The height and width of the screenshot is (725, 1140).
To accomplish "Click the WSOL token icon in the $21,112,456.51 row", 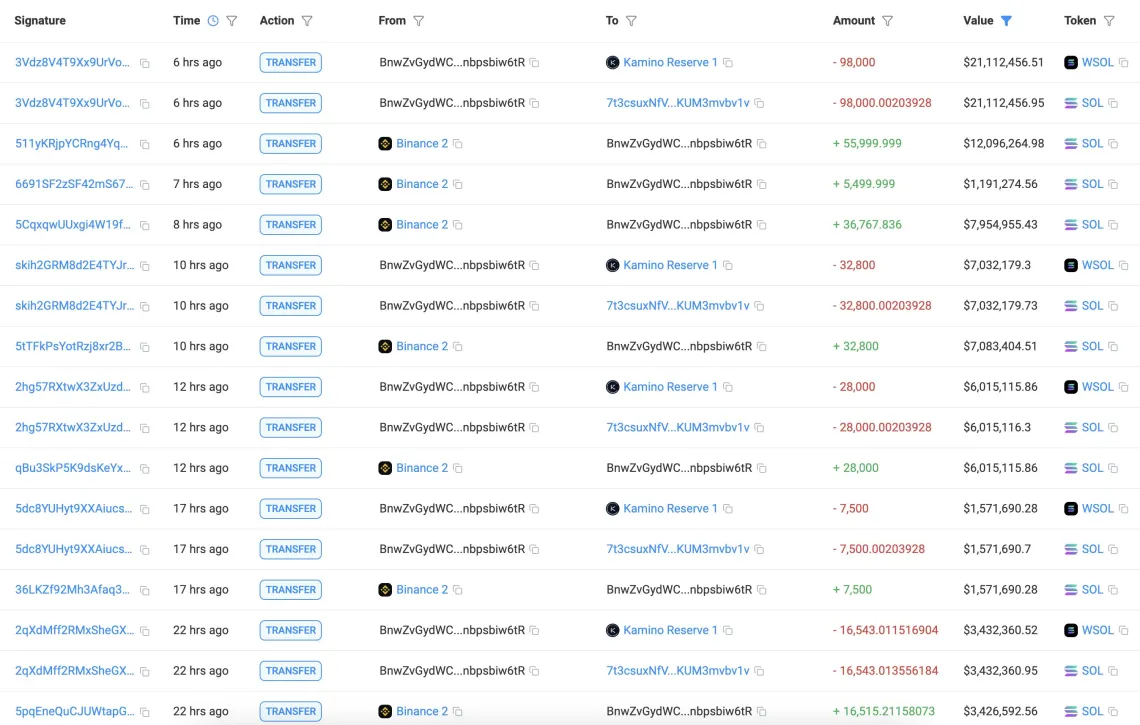I will tap(1071, 63).
